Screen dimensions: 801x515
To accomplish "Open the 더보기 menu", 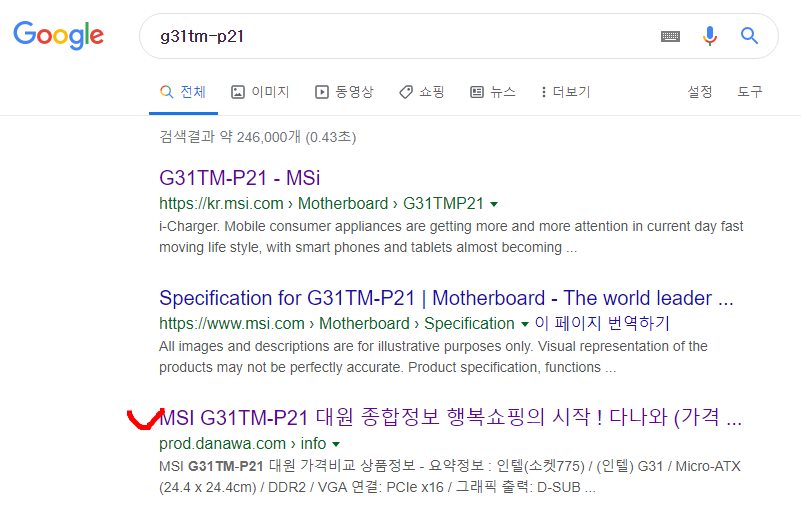I will tap(566, 92).
